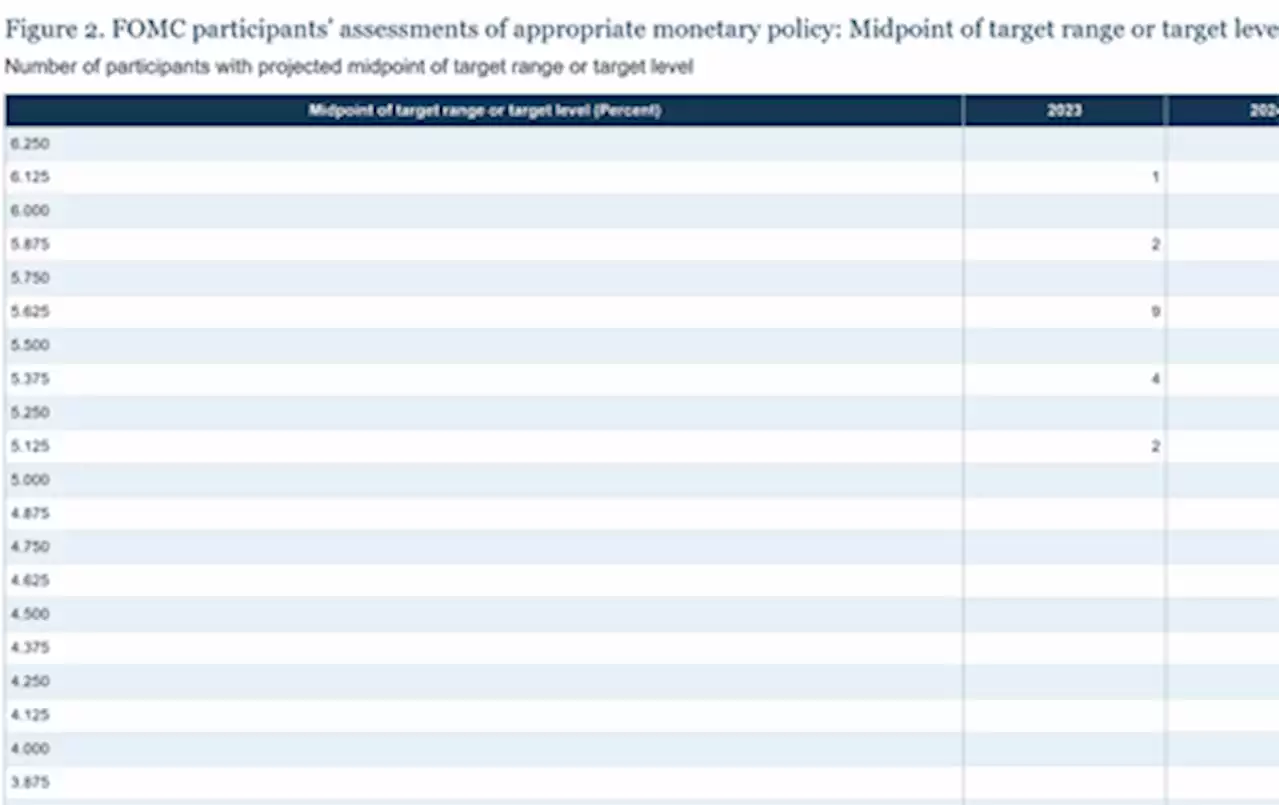
Task: Select the 5.875 row label
Action: click(30, 244)
